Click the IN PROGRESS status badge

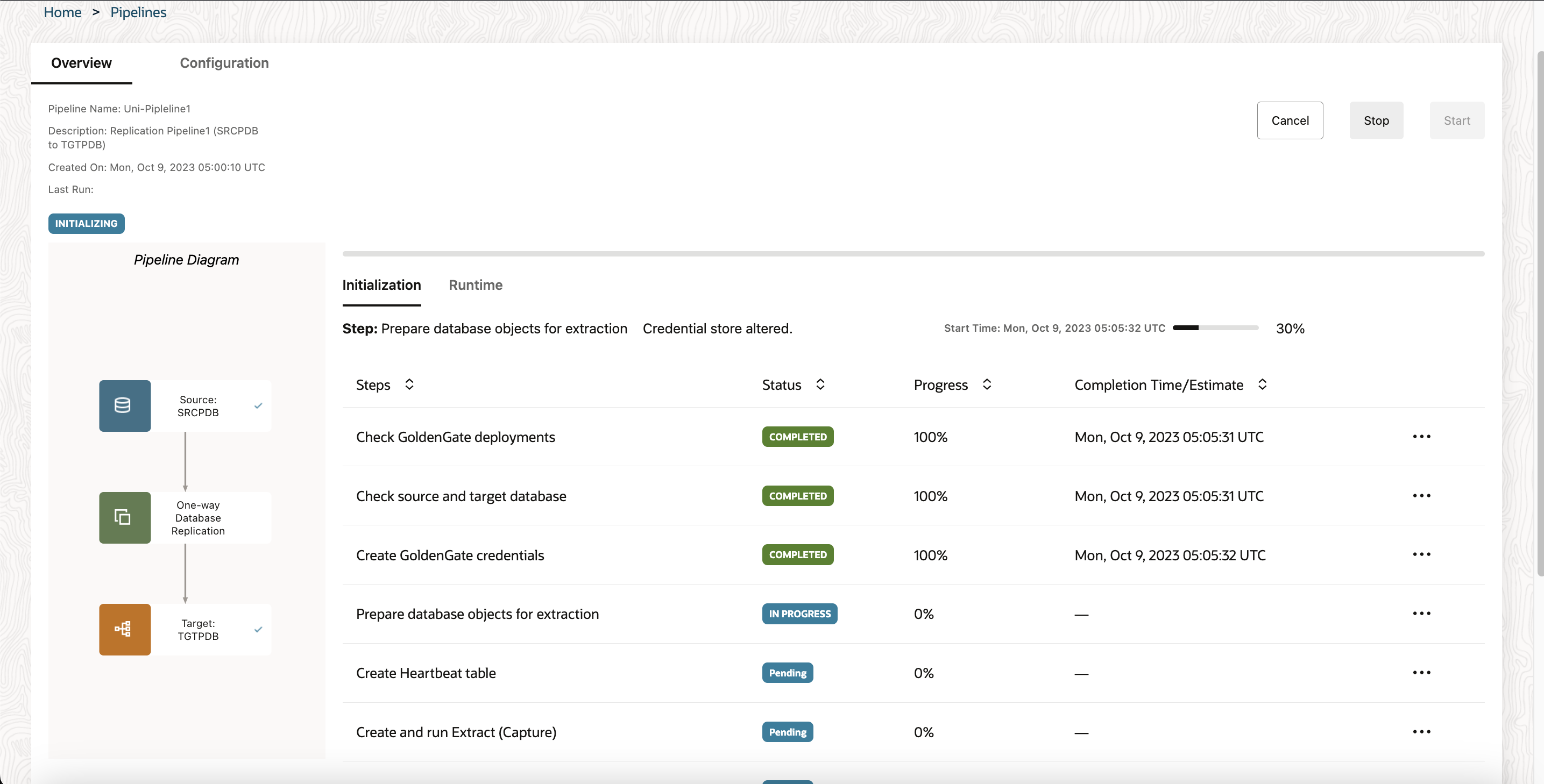(x=799, y=614)
